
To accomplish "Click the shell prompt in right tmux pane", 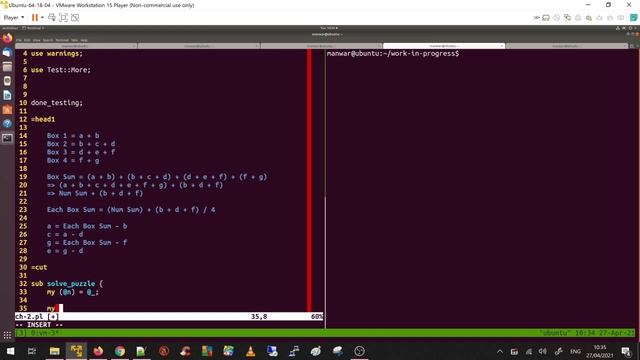I will pos(393,53).
